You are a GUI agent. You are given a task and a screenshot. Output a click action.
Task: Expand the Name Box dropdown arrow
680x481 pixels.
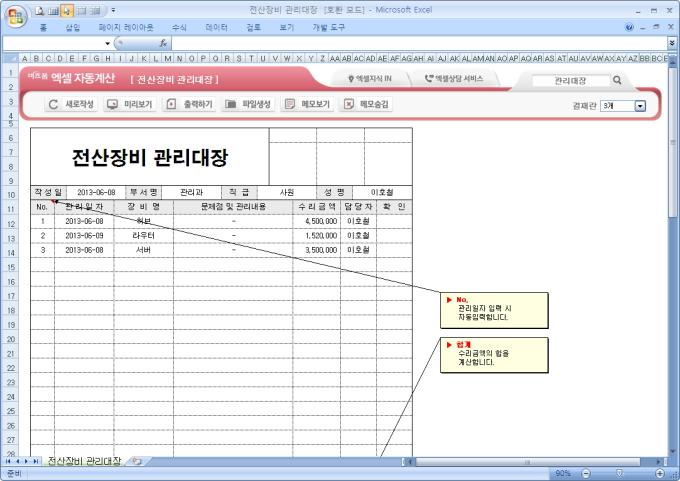pyautogui.click(x=108, y=43)
